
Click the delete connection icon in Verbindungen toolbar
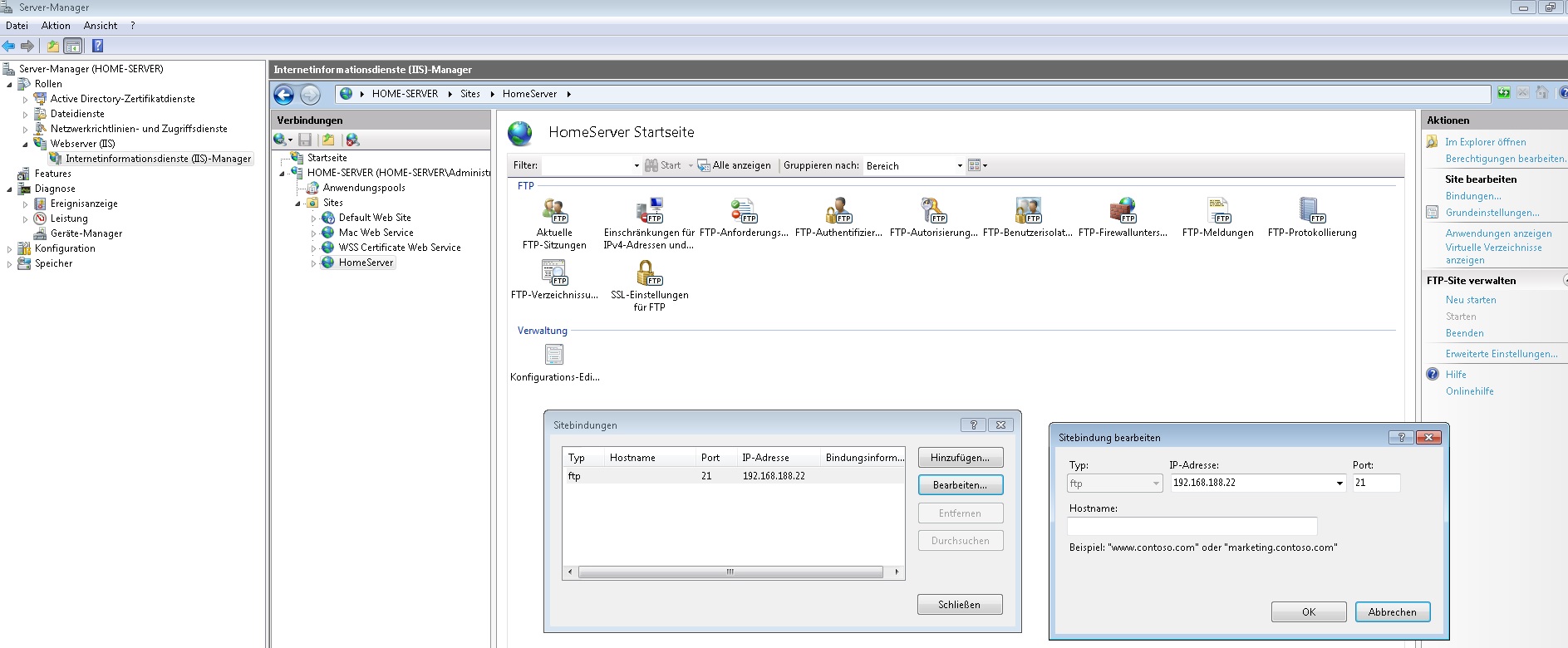point(352,140)
